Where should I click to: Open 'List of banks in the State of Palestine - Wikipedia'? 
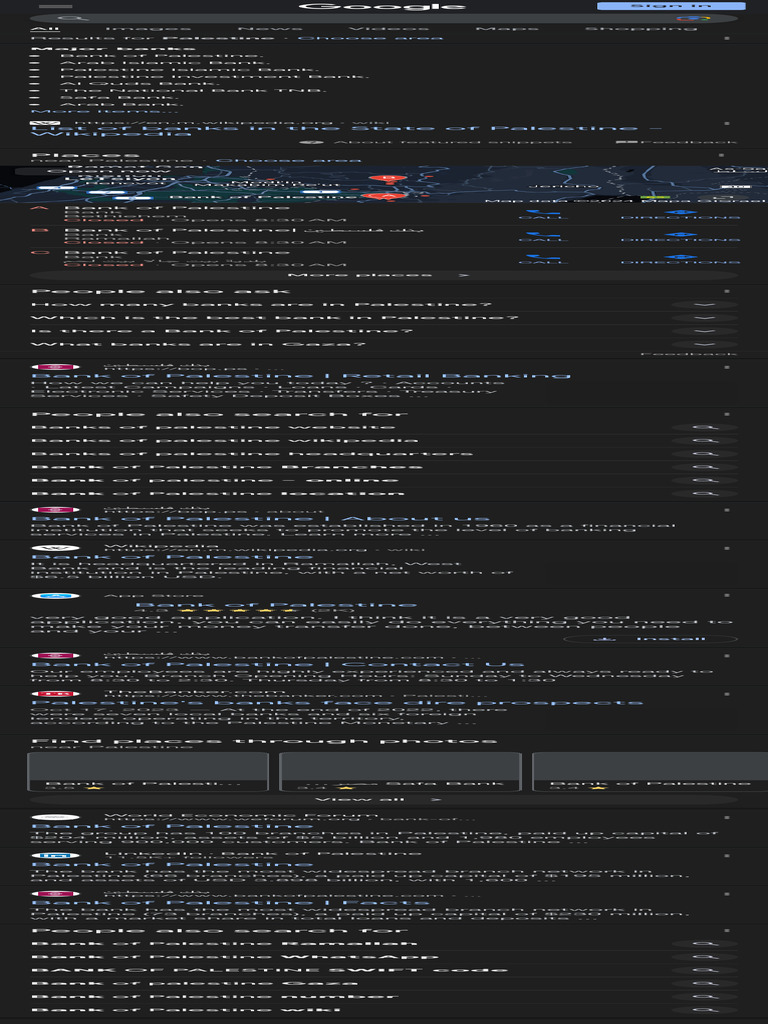[346, 131]
